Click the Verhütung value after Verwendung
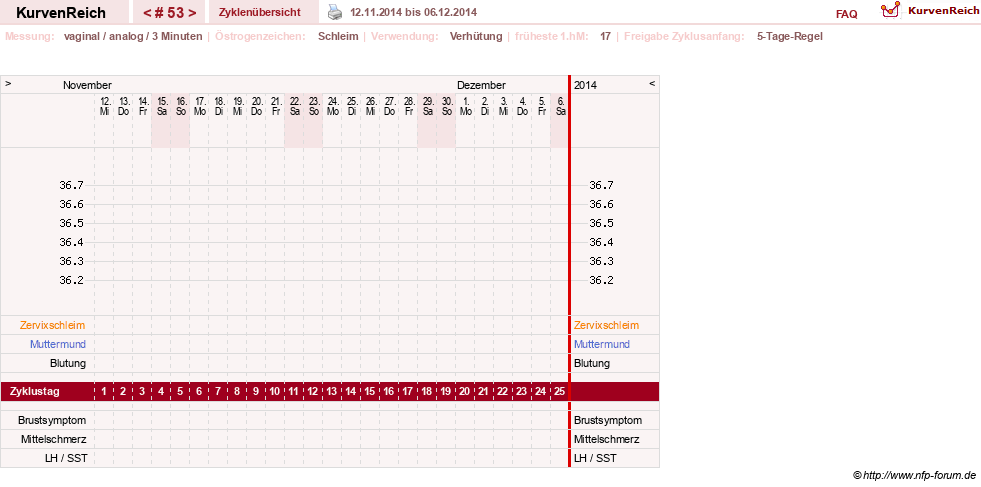Viewport: 981px width, 487px height. (x=476, y=36)
